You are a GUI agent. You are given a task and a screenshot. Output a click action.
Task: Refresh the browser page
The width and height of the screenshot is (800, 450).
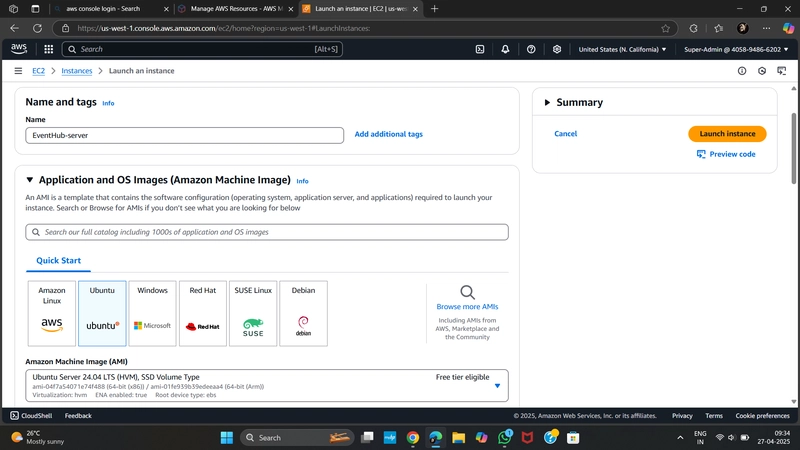pyautogui.click(x=37, y=28)
